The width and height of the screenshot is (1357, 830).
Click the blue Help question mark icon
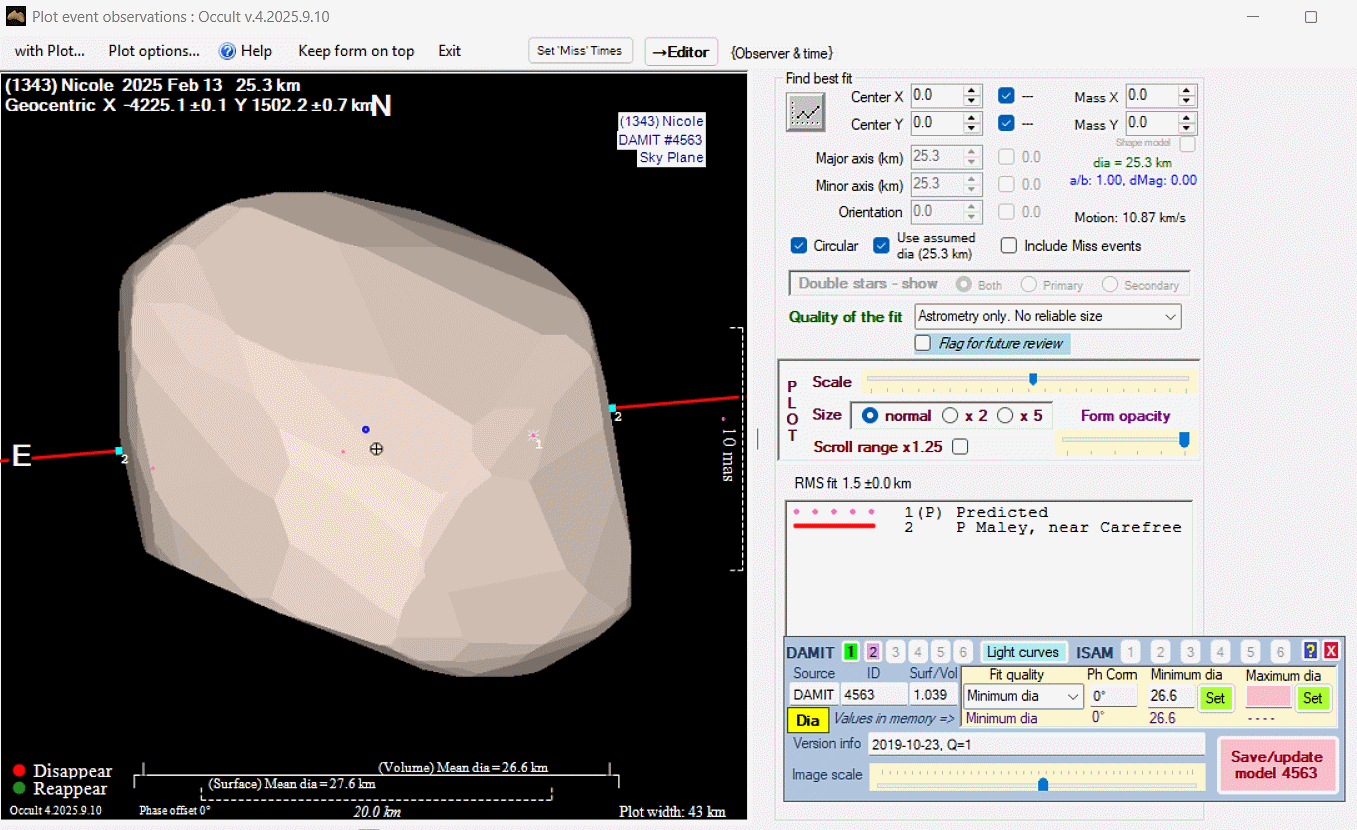tap(227, 51)
